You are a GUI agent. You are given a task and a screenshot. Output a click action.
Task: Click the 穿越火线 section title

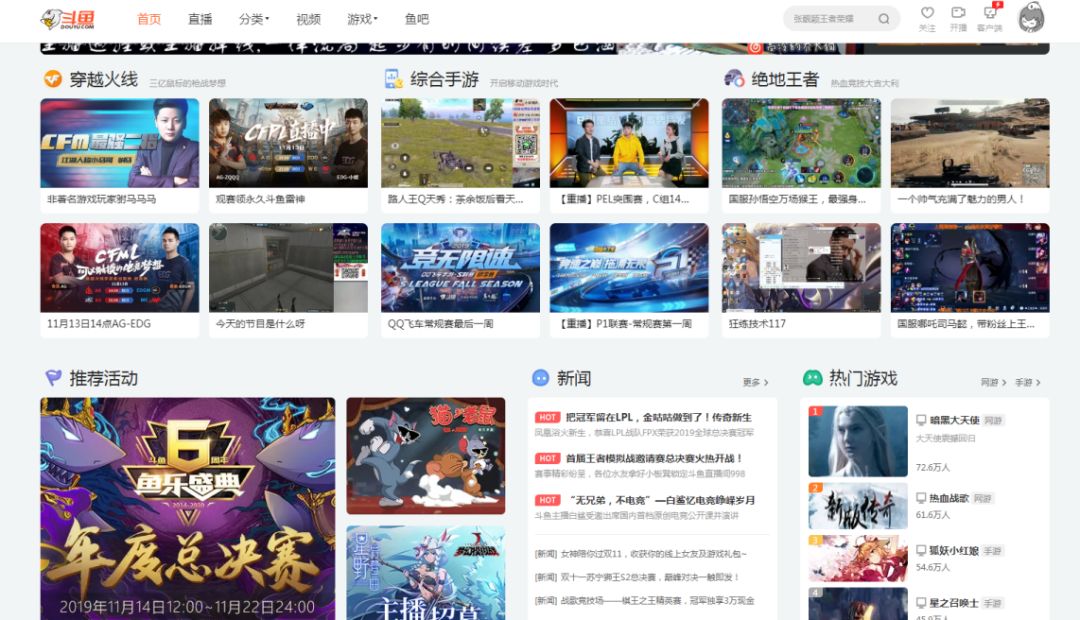coord(104,79)
